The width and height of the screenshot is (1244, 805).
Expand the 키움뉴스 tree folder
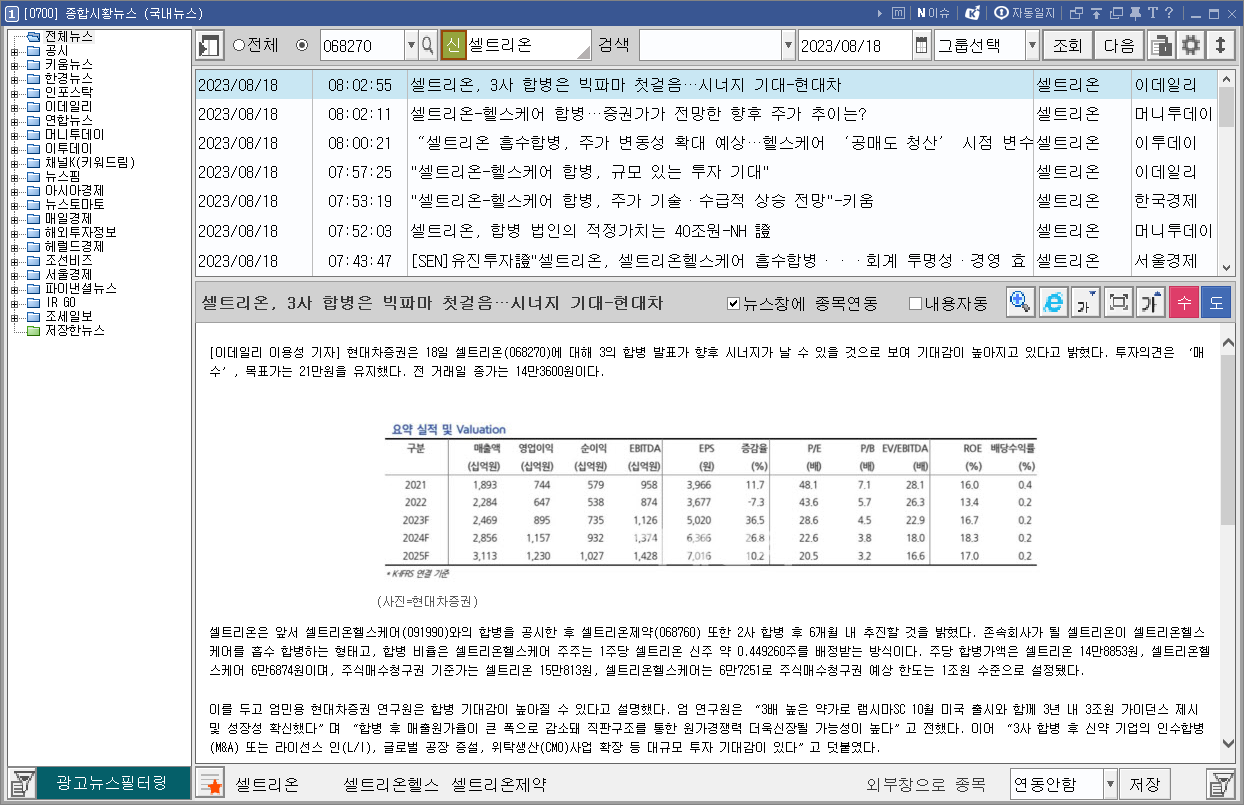14,65
